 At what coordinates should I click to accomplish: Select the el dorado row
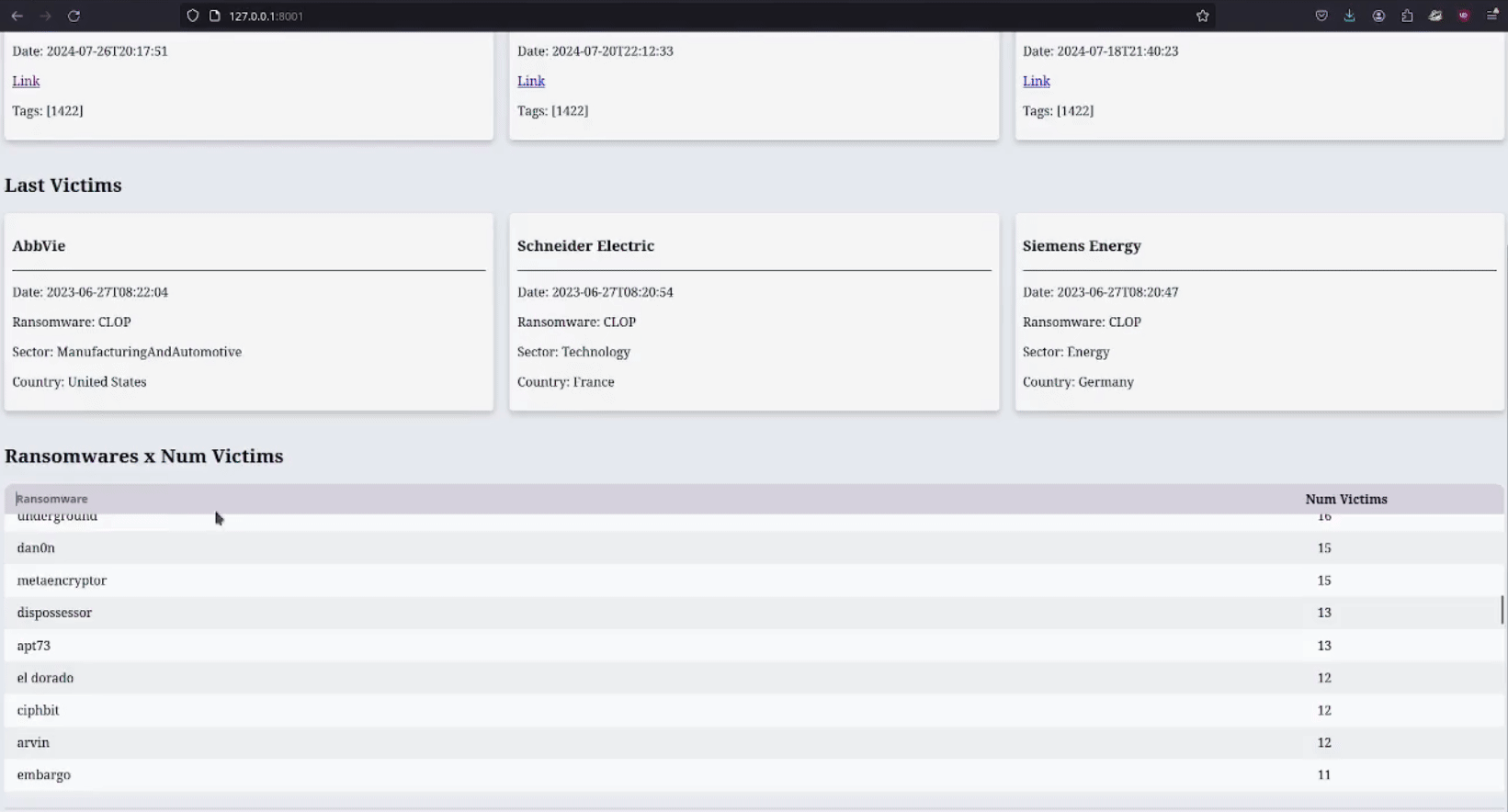(754, 678)
